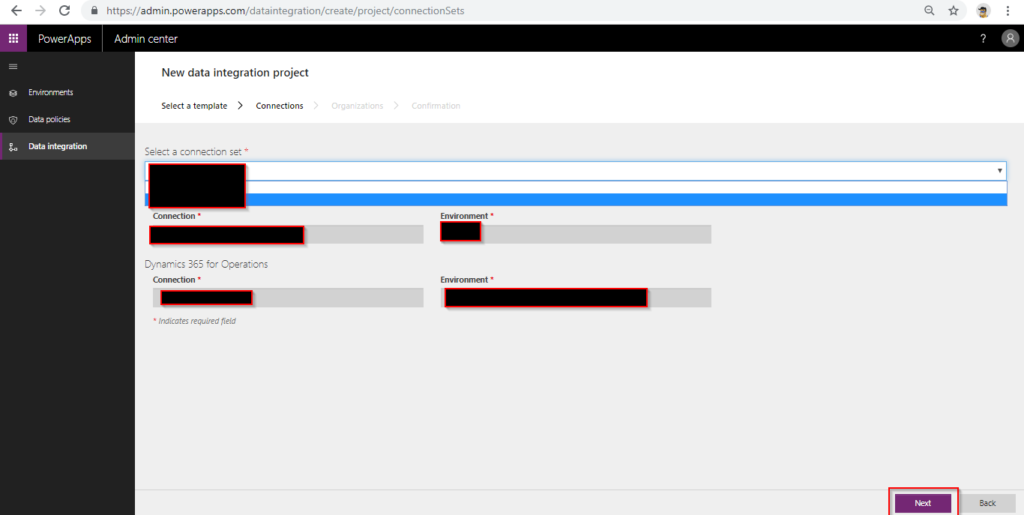Bookmark this page with star icon
This screenshot has height=515, width=1024.
pyautogui.click(x=953, y=11)
